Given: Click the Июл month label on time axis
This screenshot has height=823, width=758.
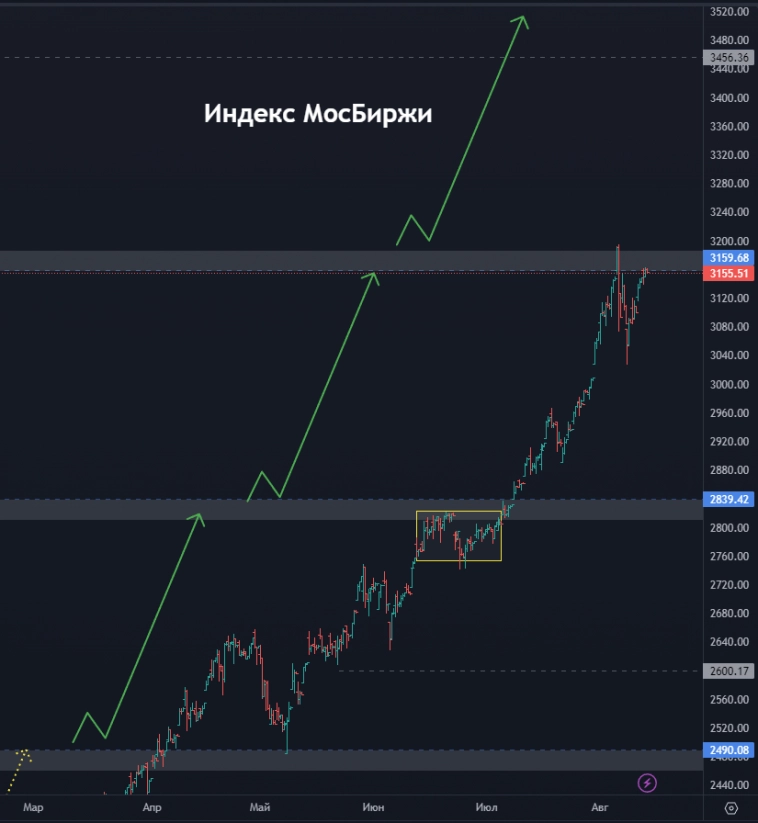Looking at the screenshot, I should (x=487, y=807).
